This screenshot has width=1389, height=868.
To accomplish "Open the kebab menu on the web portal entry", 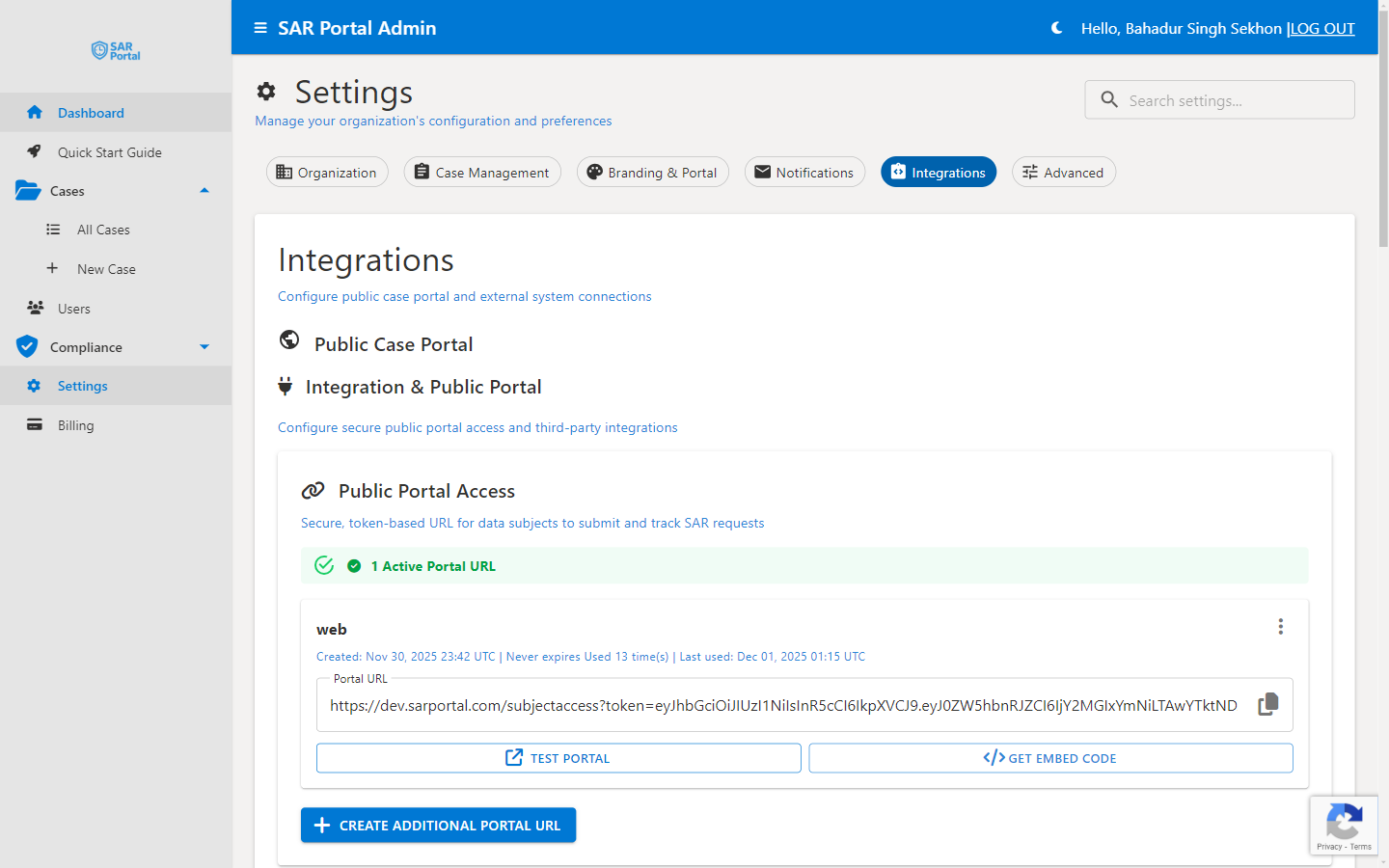I will [x=1281, y=626].
